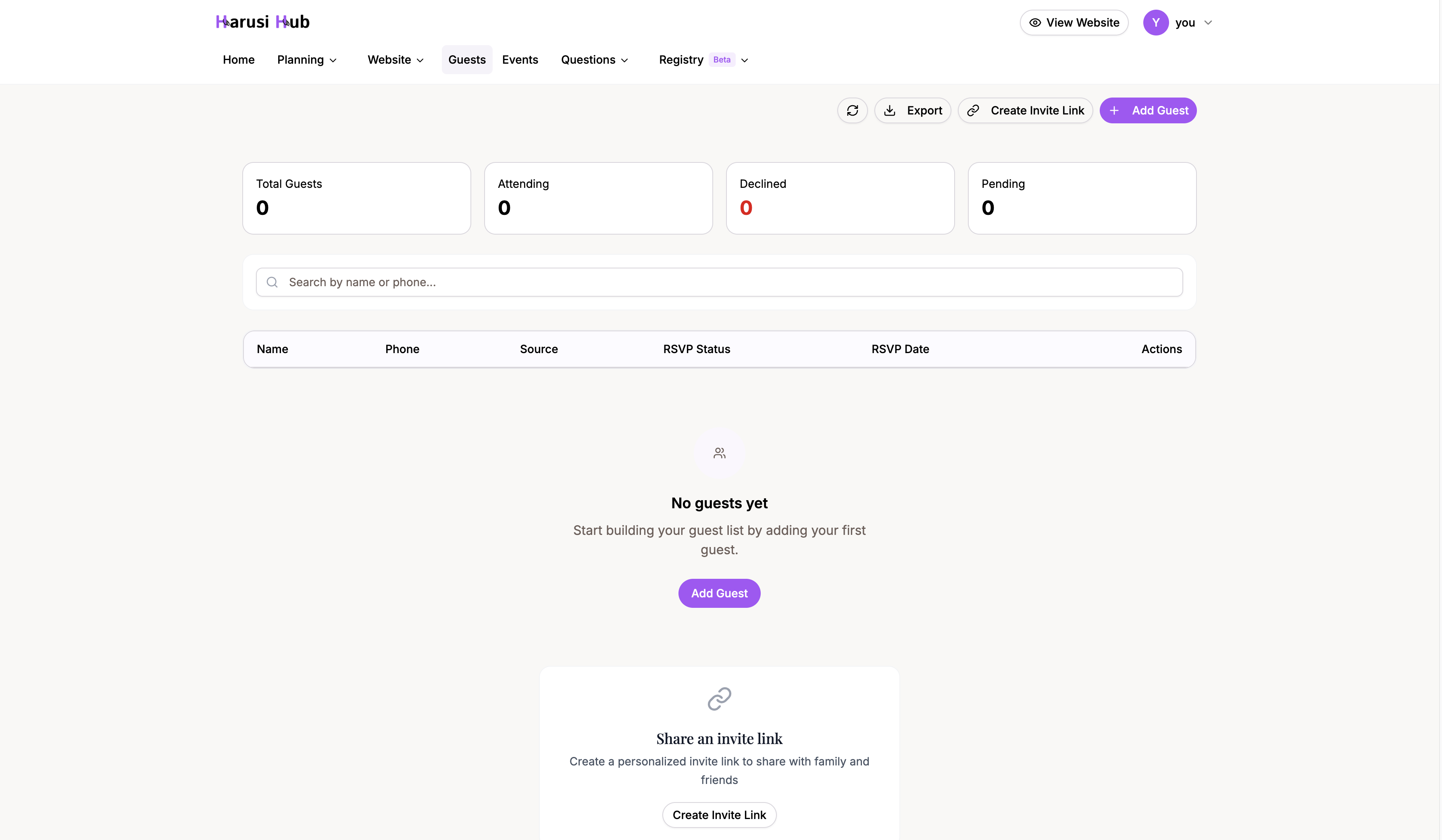Click the eye icon on View Website
1442x840 pixels.
coord(1035,22)
